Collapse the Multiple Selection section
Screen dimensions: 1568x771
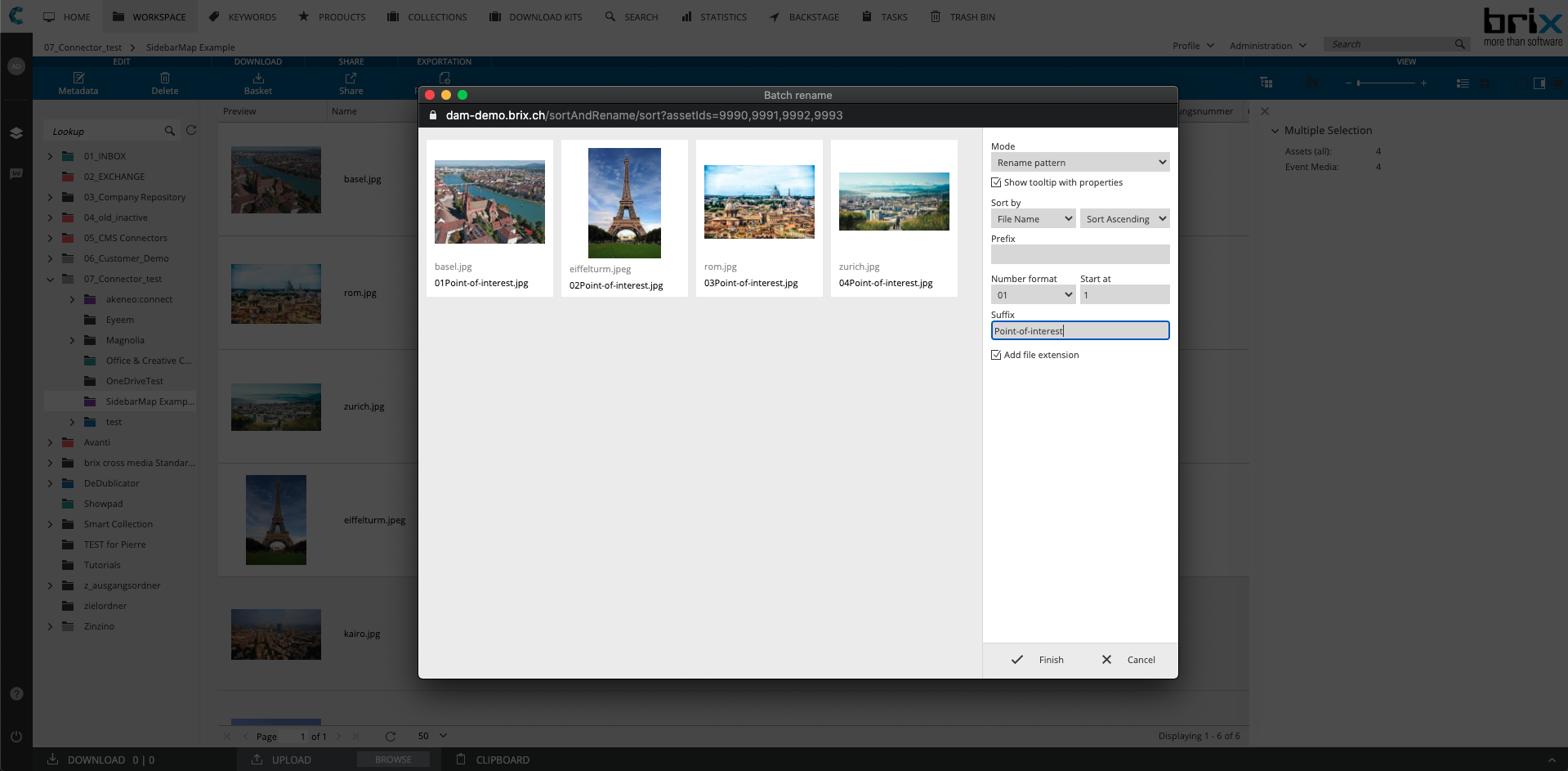coord(1275,131)
